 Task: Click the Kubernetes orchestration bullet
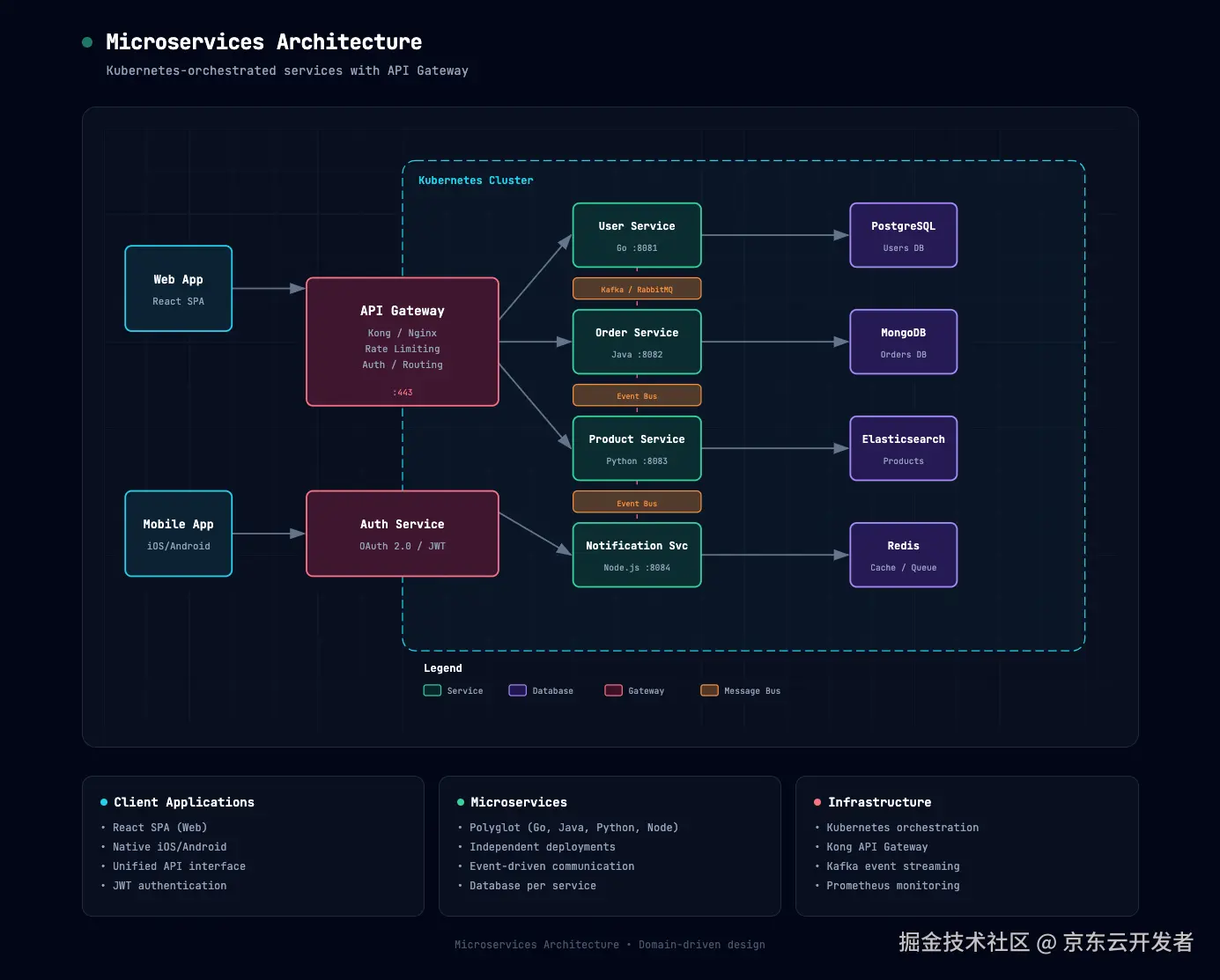(x=903, y=828)
